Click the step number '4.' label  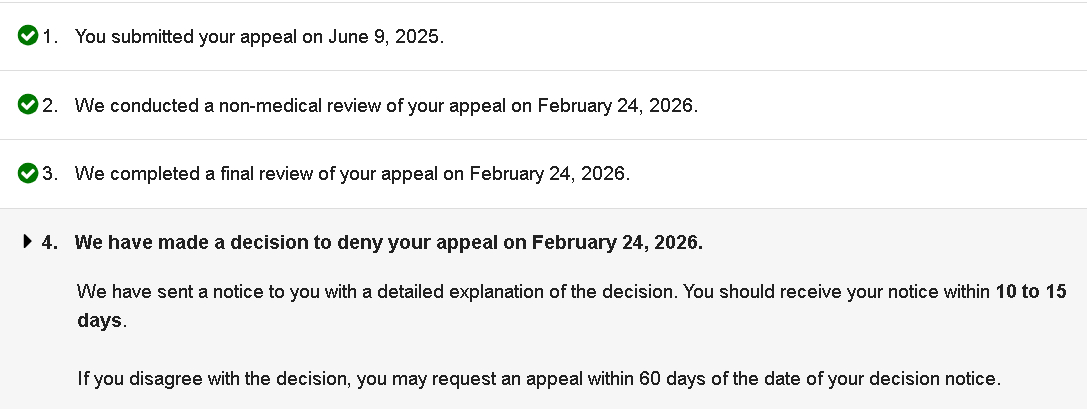50,242
